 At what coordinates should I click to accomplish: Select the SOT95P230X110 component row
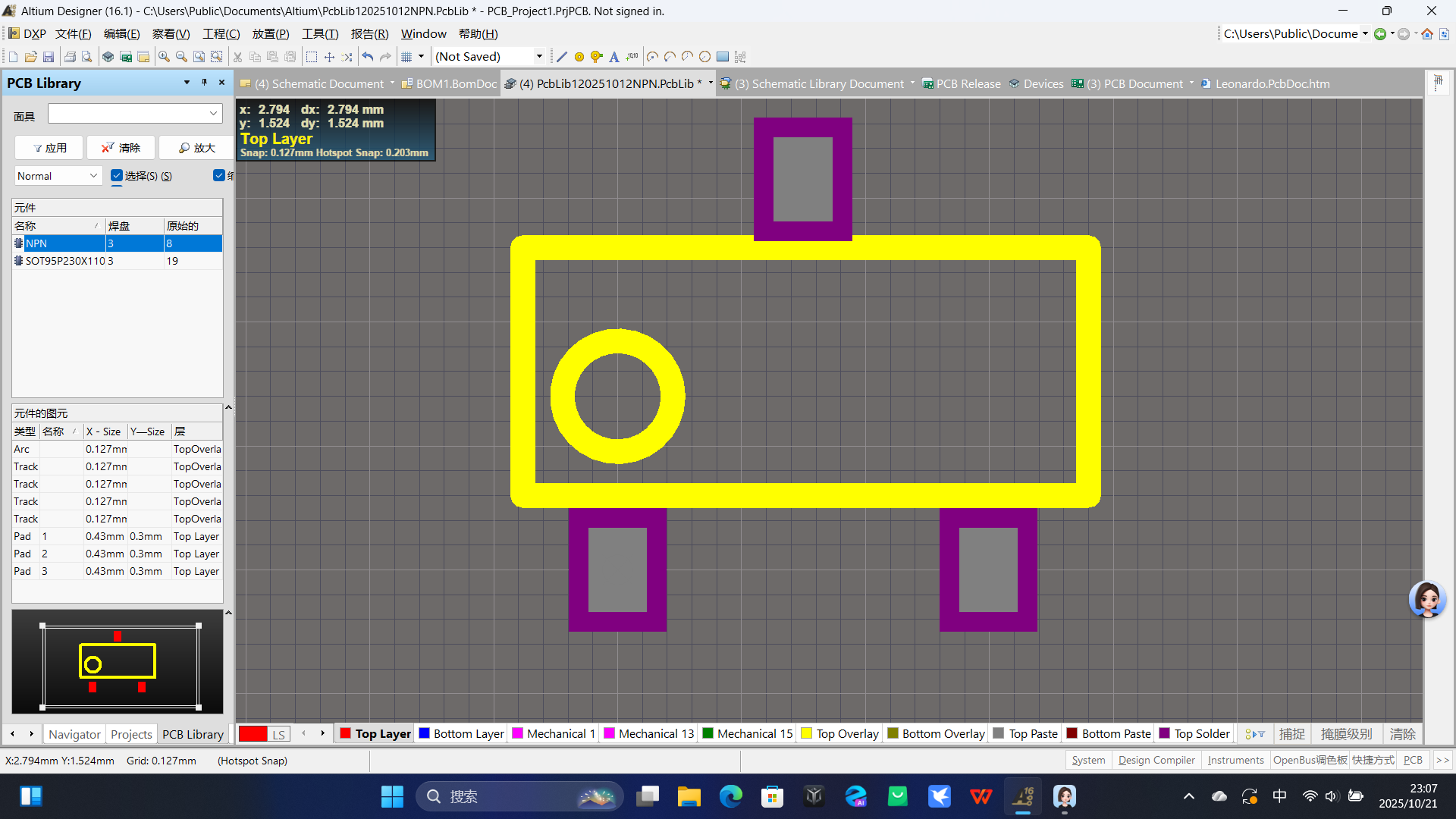click(64, 261)
